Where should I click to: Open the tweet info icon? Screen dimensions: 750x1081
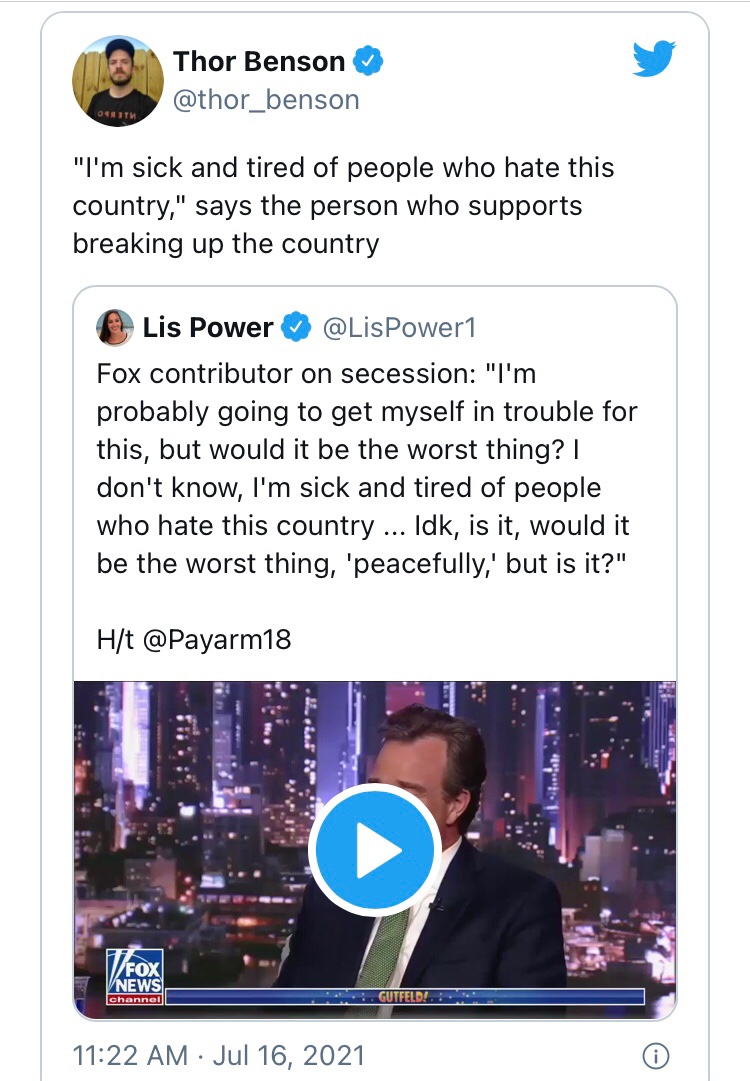(x=654, y=1055)
